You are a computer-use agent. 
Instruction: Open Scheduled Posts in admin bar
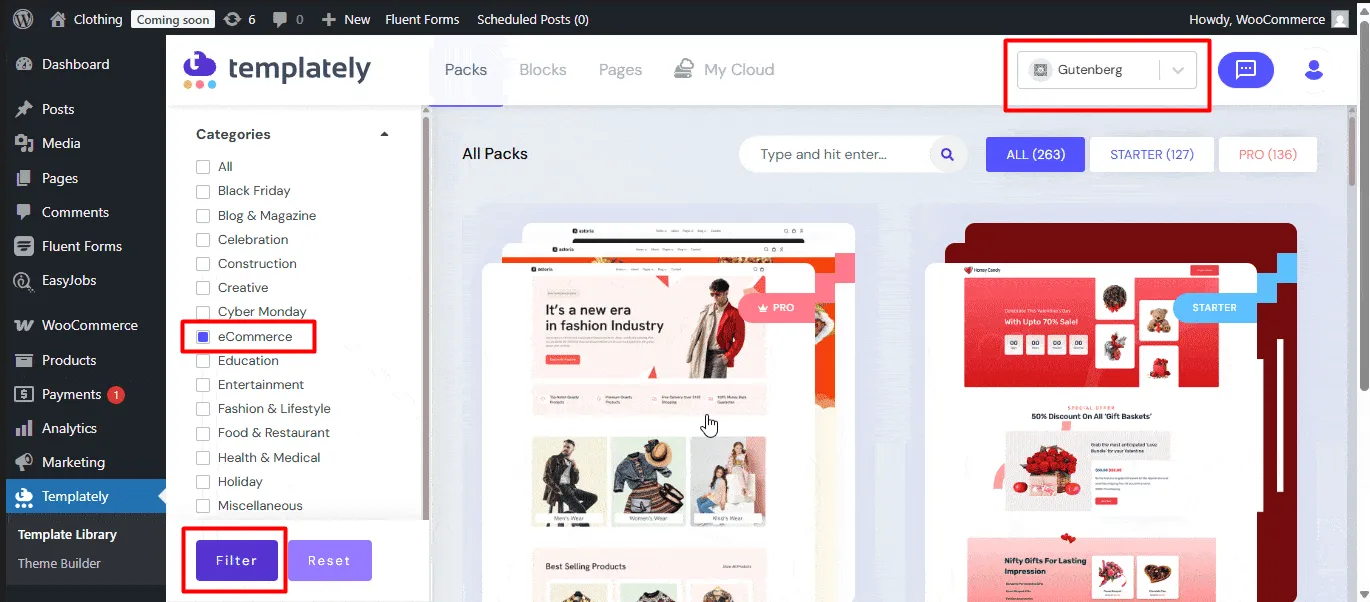pos(532,19)
